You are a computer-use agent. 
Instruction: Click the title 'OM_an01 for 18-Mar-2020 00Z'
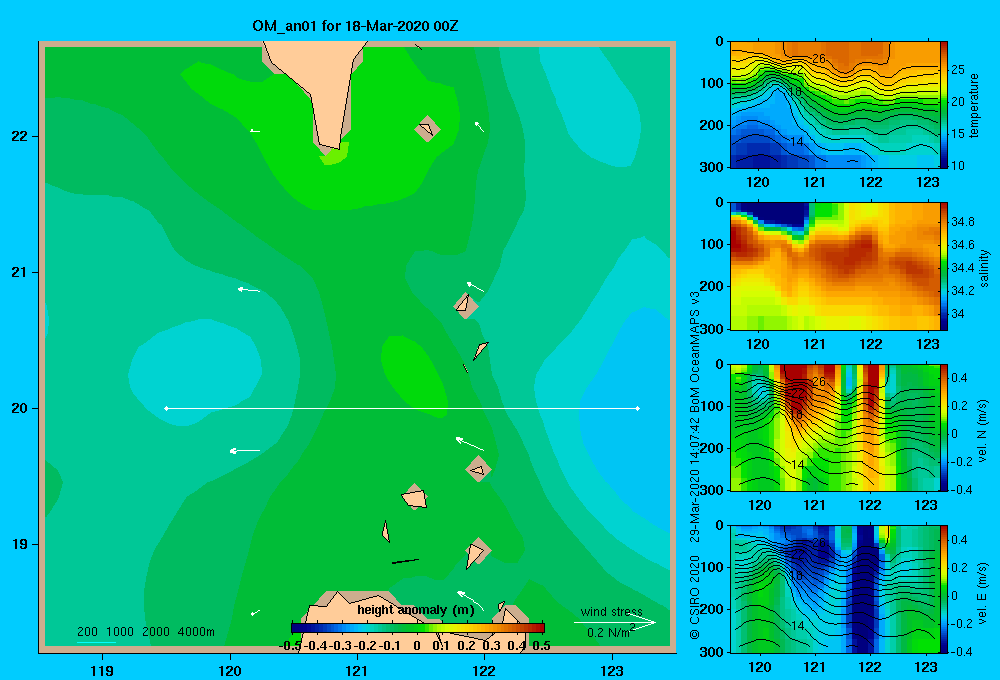[x=355, y=26]
